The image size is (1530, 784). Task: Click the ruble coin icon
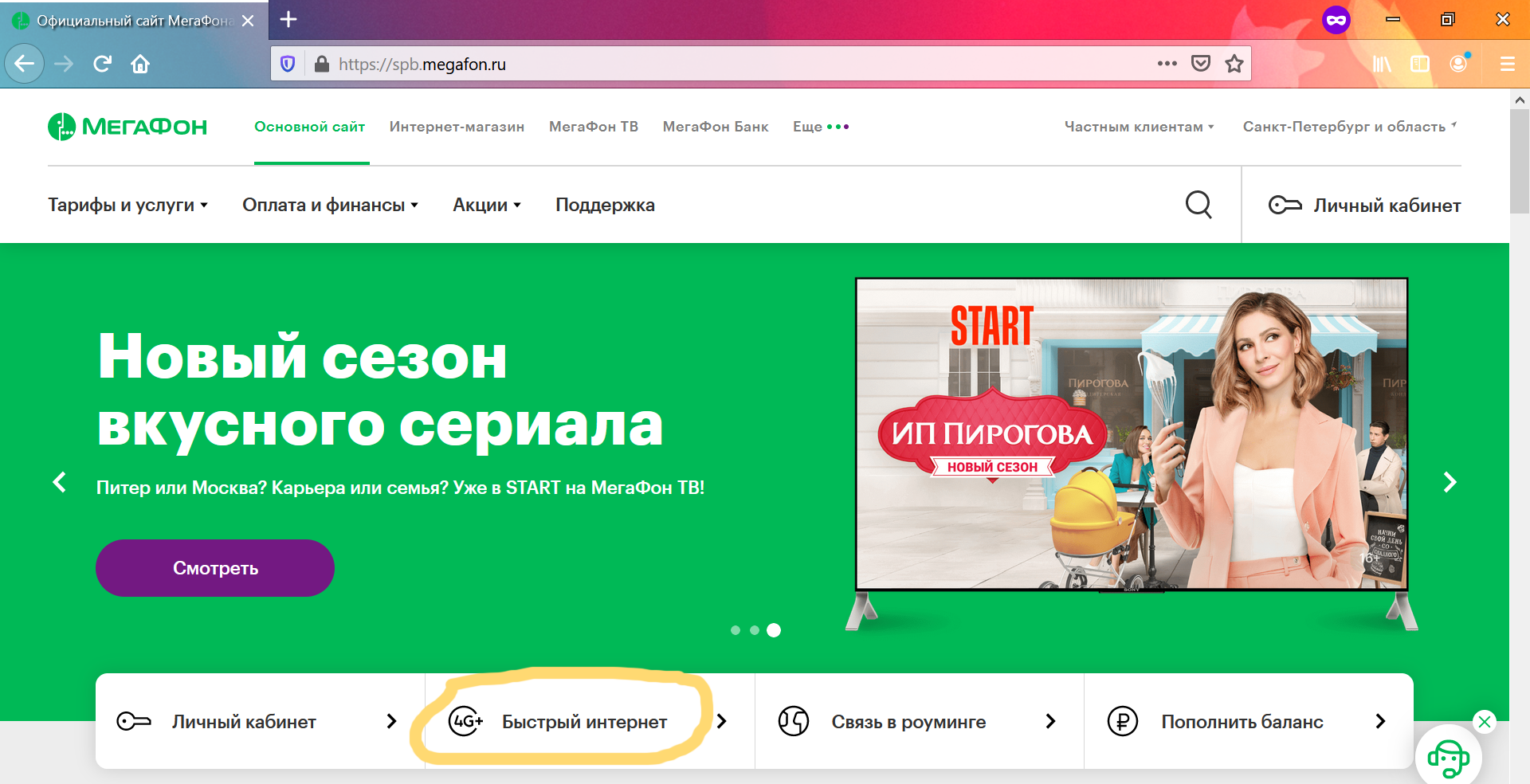pos(1123,721)
